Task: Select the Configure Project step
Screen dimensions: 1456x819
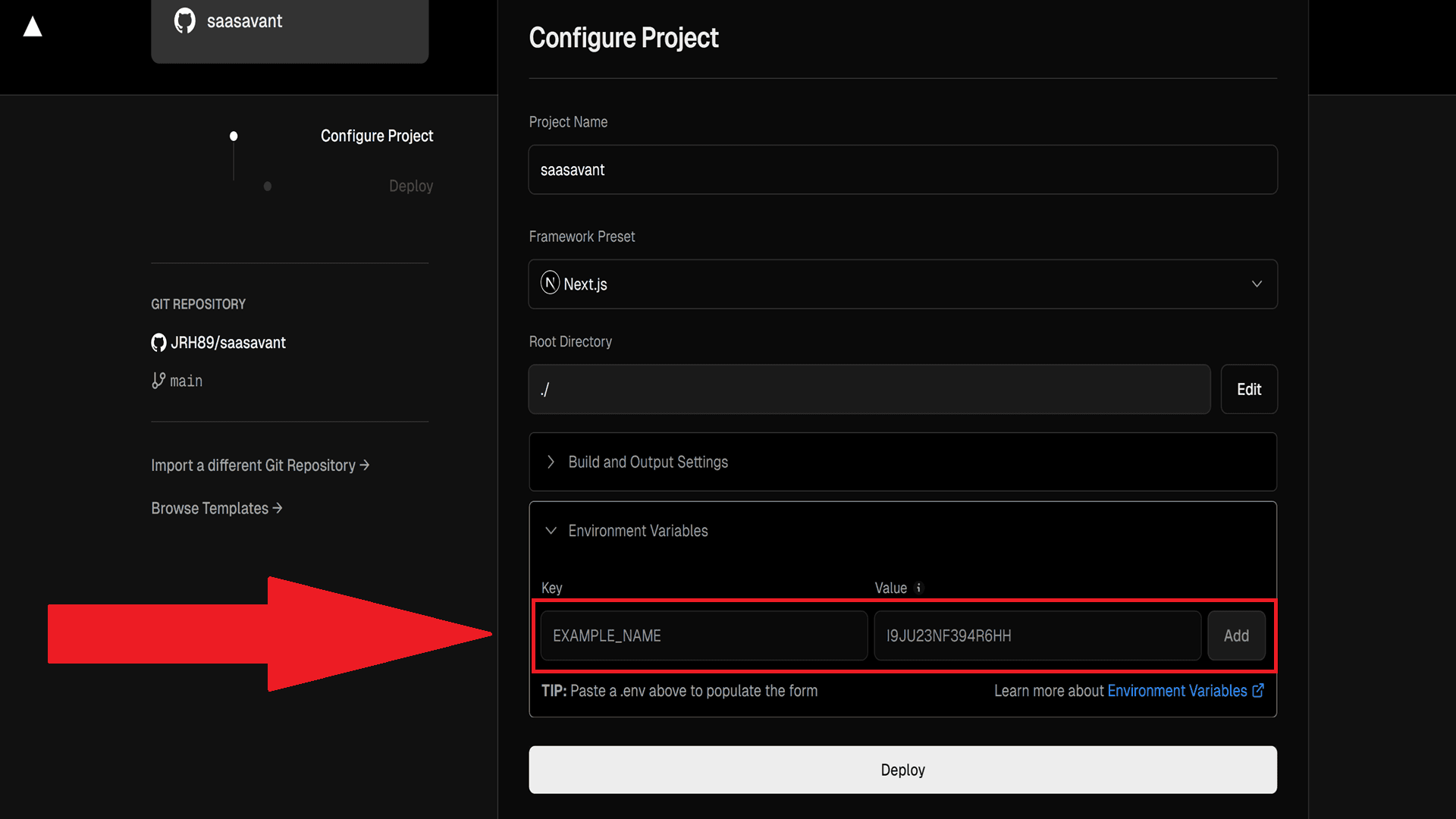Action: tap(377, 136)
